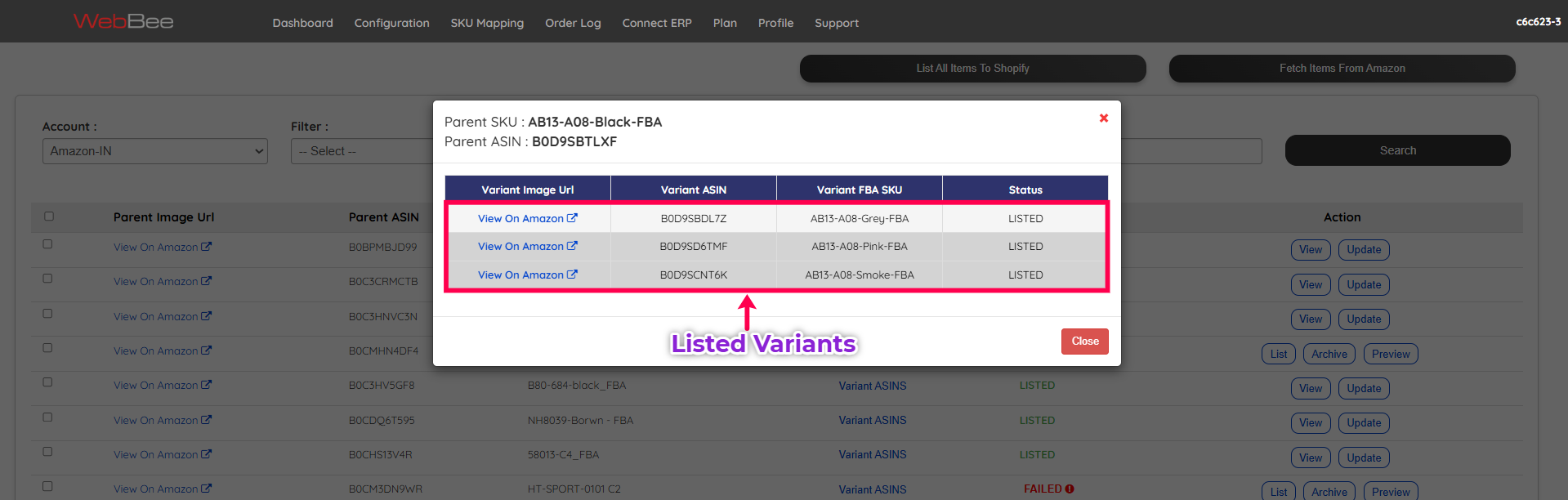1568x500 pixels.
Task: Click external link icon next to B0BPMBJD99 row
Action: pos(207,247)
